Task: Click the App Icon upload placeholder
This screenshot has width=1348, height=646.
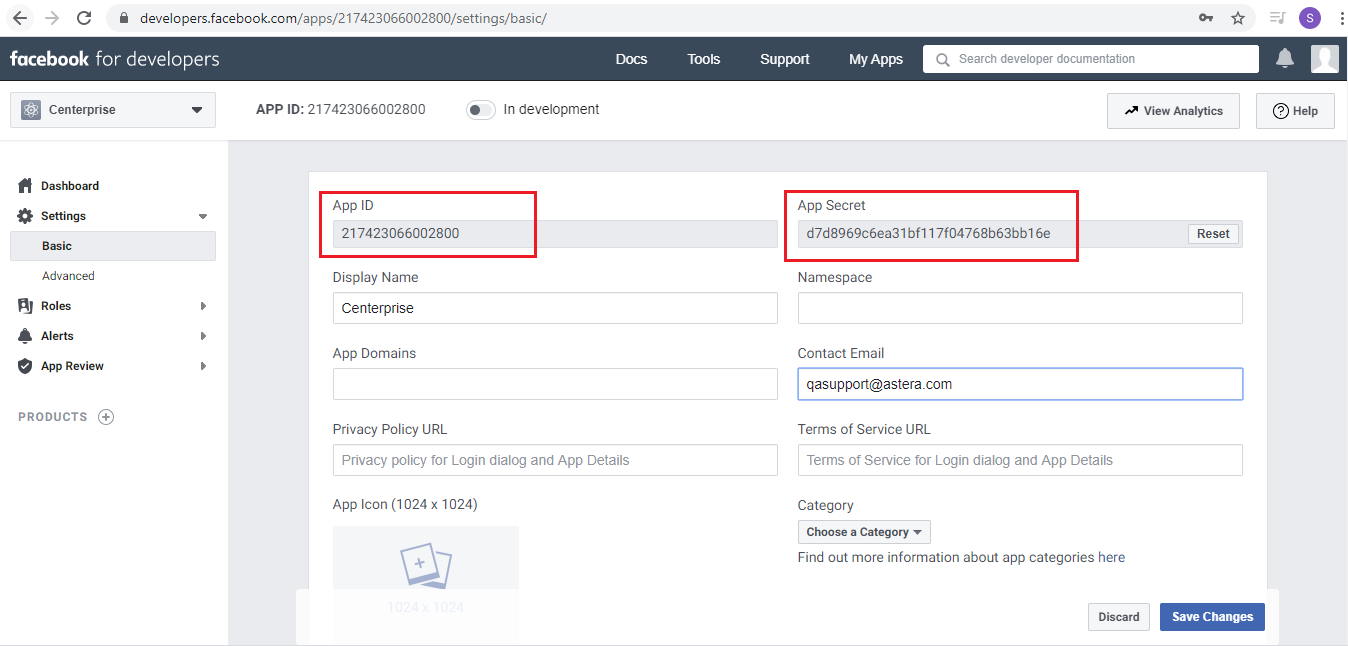Action: (x=425, y=580)
